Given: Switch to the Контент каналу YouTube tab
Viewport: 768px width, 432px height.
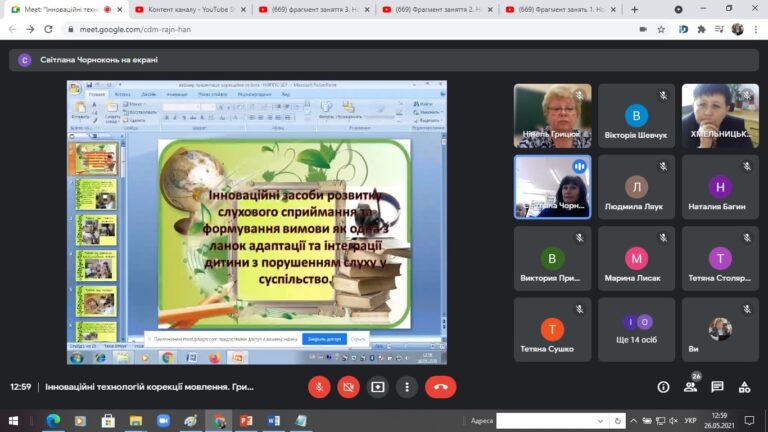Looking at the screenshot, I should [191, 9].
